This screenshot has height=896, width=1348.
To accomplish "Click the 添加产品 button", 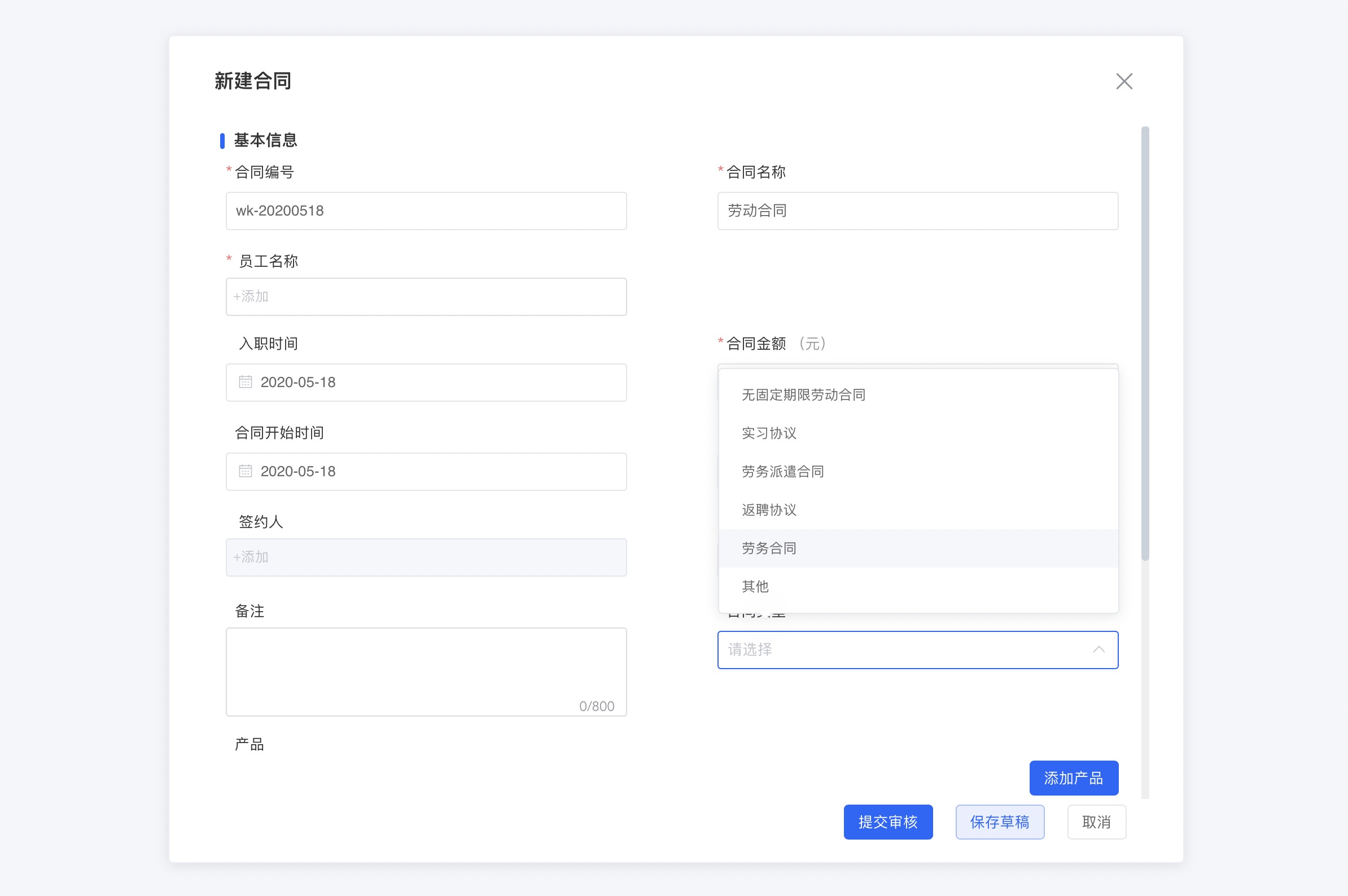I will tap(1073, 778).
